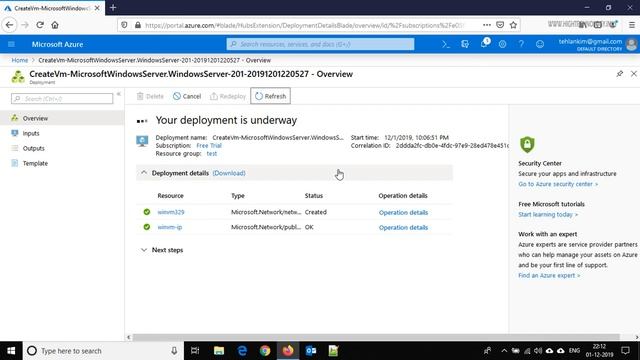Click the Azure global search bar
The height and width of the screenshot is (360, 640).
(320, 44)
